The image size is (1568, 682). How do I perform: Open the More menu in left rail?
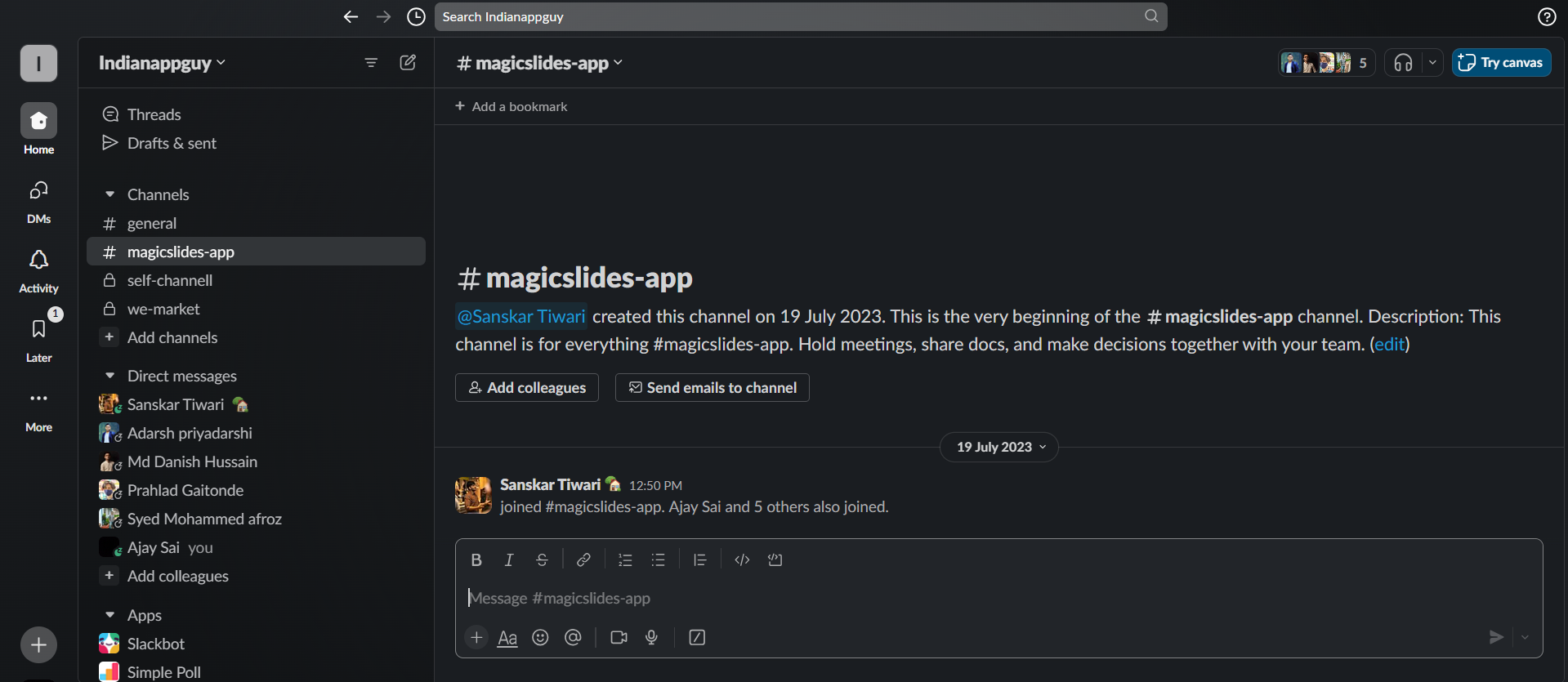38,410
